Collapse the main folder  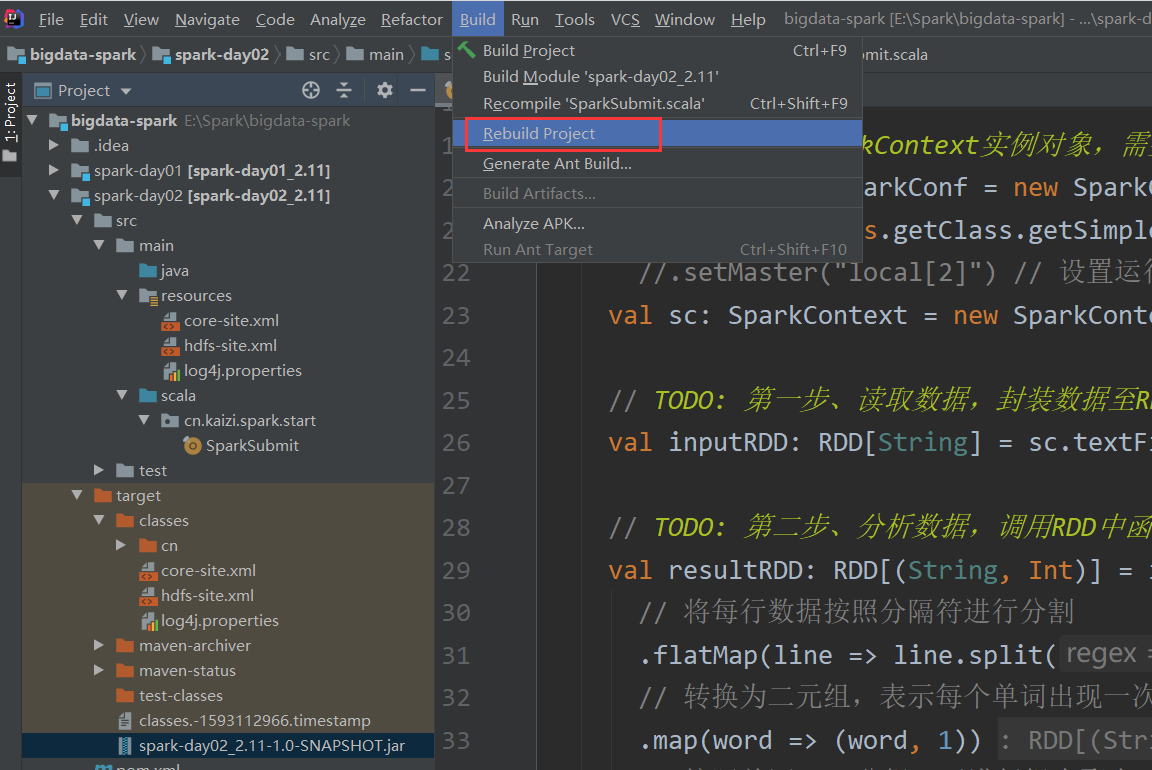(99, 245)
